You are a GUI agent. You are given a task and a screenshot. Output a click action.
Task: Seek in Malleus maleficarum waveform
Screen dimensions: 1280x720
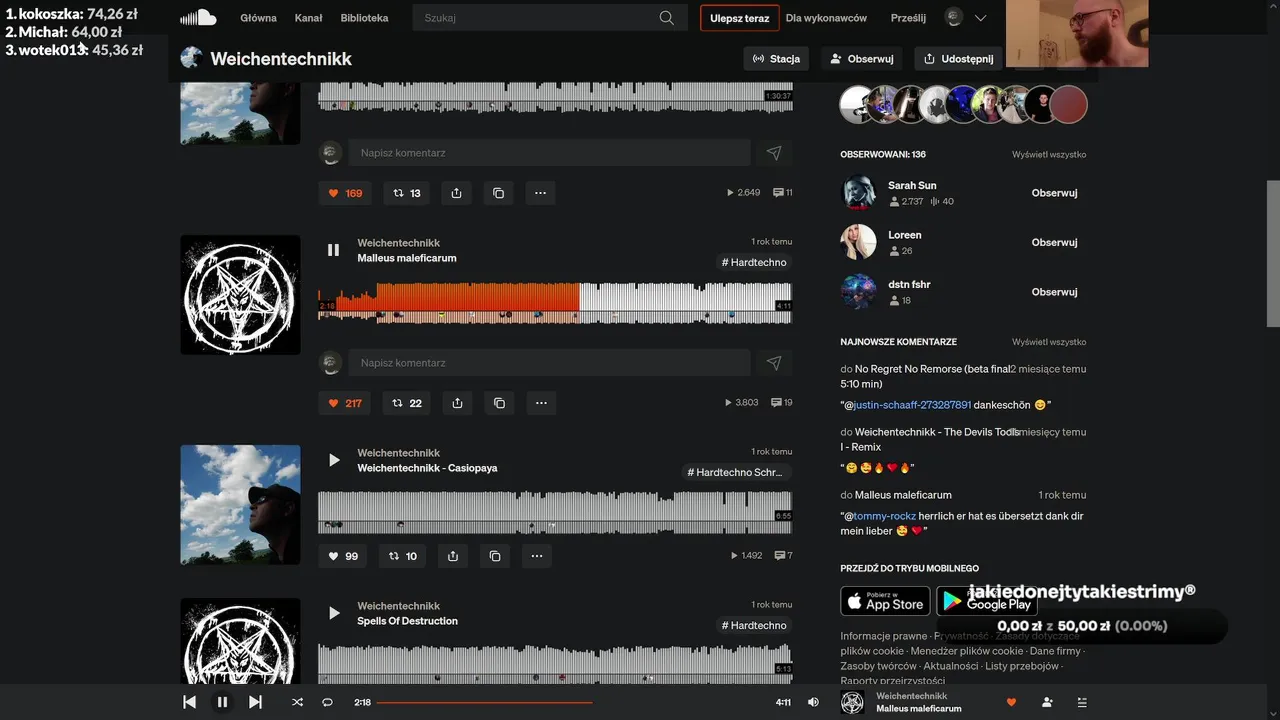click(555, 301)
